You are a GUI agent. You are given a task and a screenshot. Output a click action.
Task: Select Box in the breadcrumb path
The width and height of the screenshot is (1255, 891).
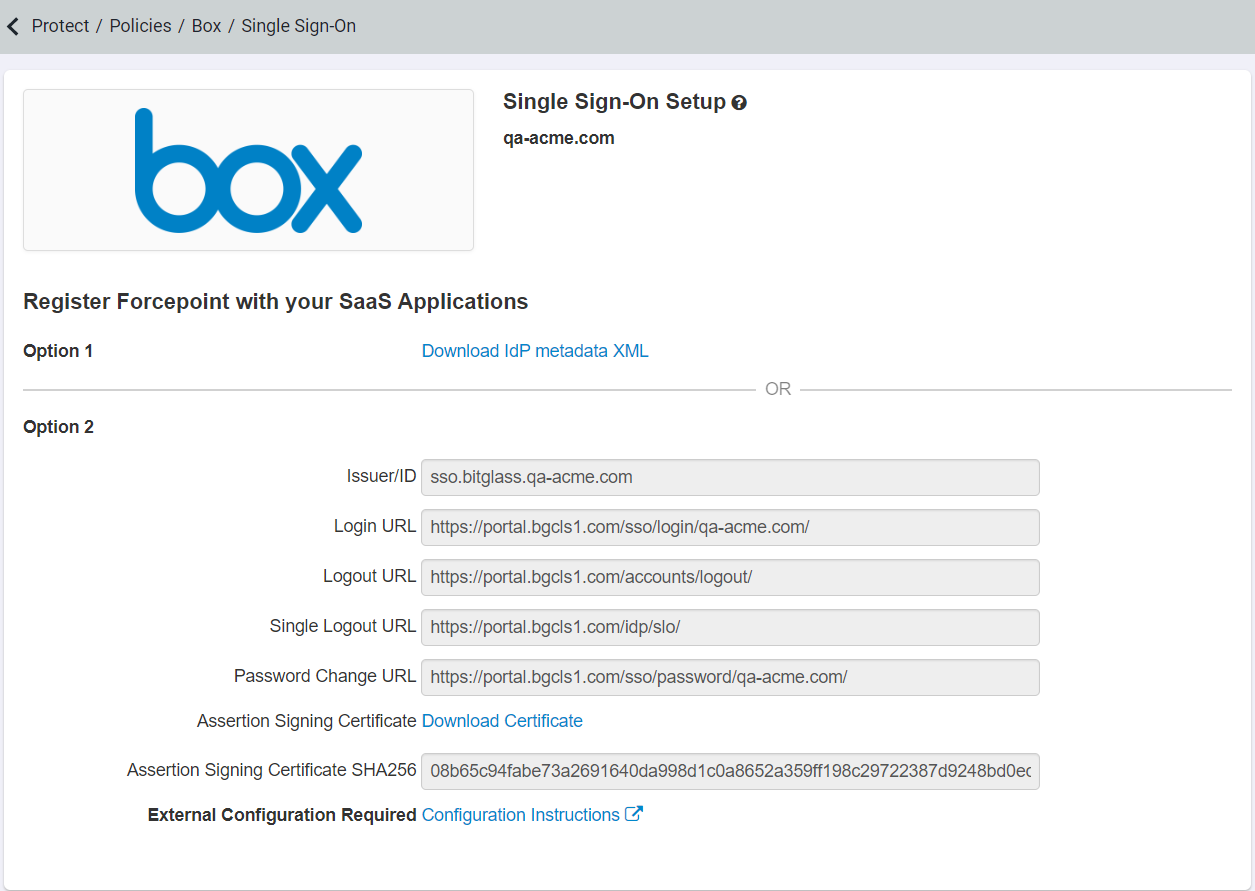click(206, 26)
